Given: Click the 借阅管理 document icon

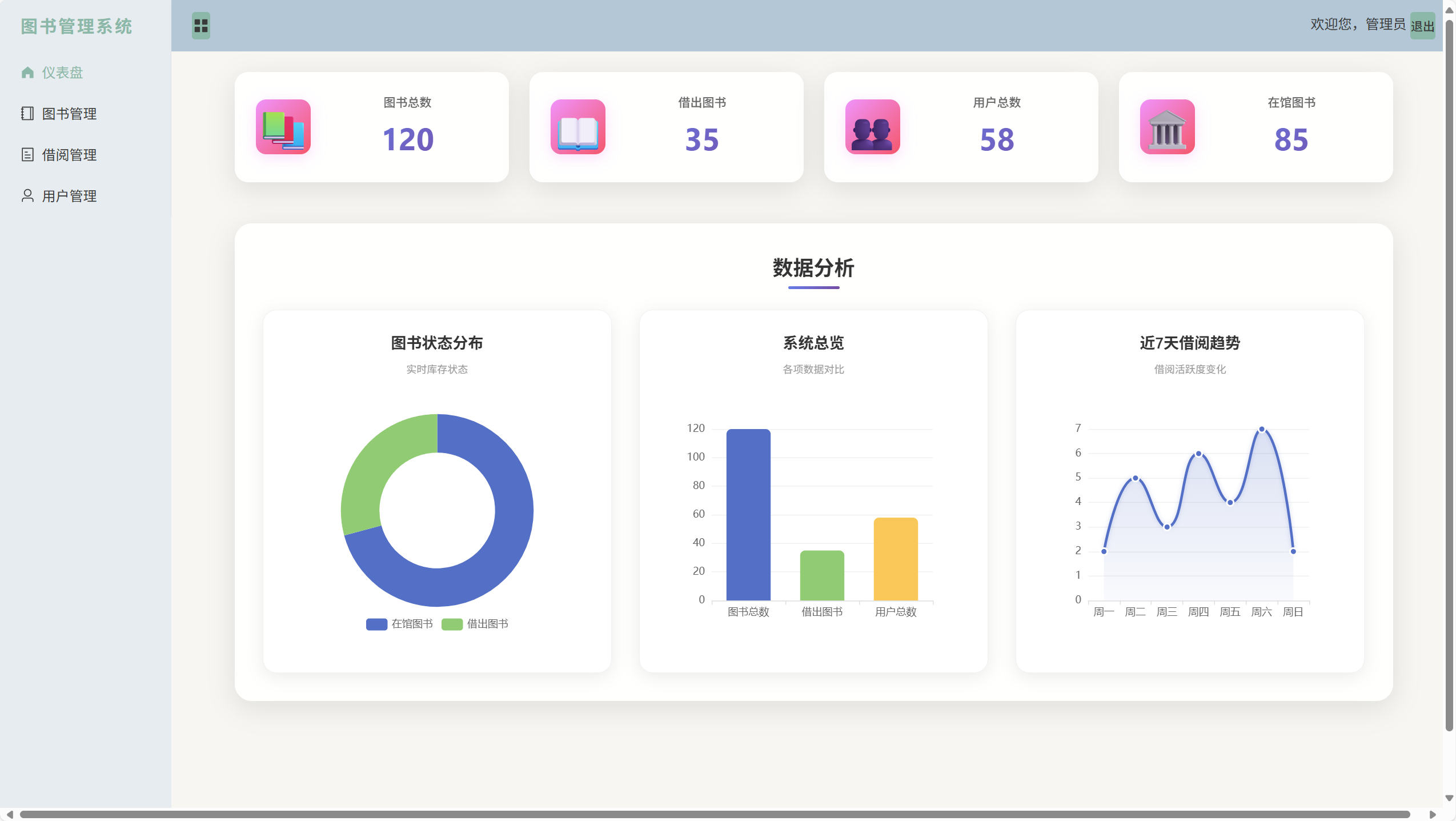Looking at the screenshot, I should point(27,154).
